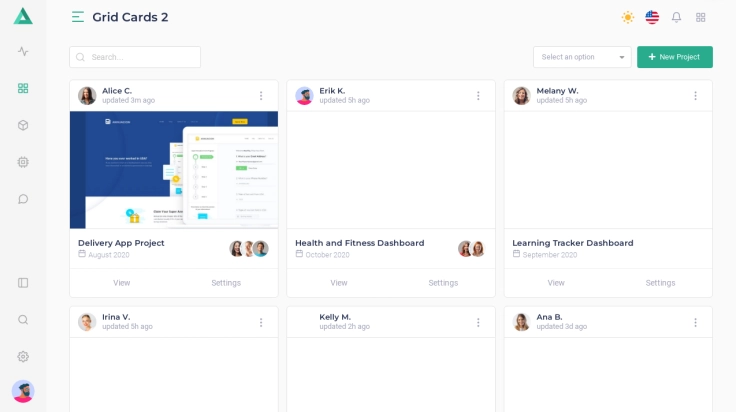Expand the 'Select an option' dropdown
736x412 pixels.
582,57
